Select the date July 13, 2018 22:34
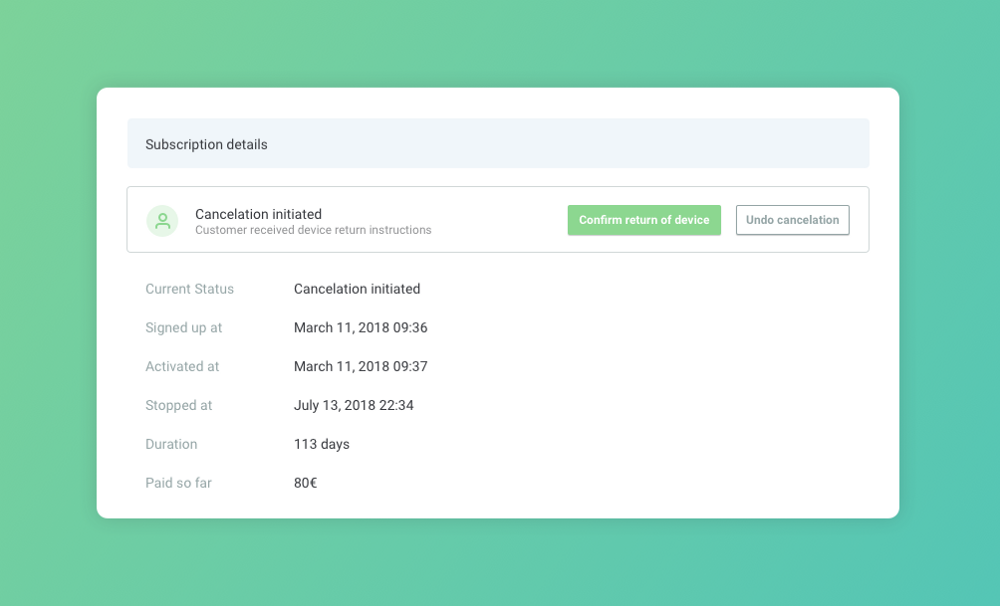The image size is (1000, 606). pyautogui.click(x=353, y=406)
